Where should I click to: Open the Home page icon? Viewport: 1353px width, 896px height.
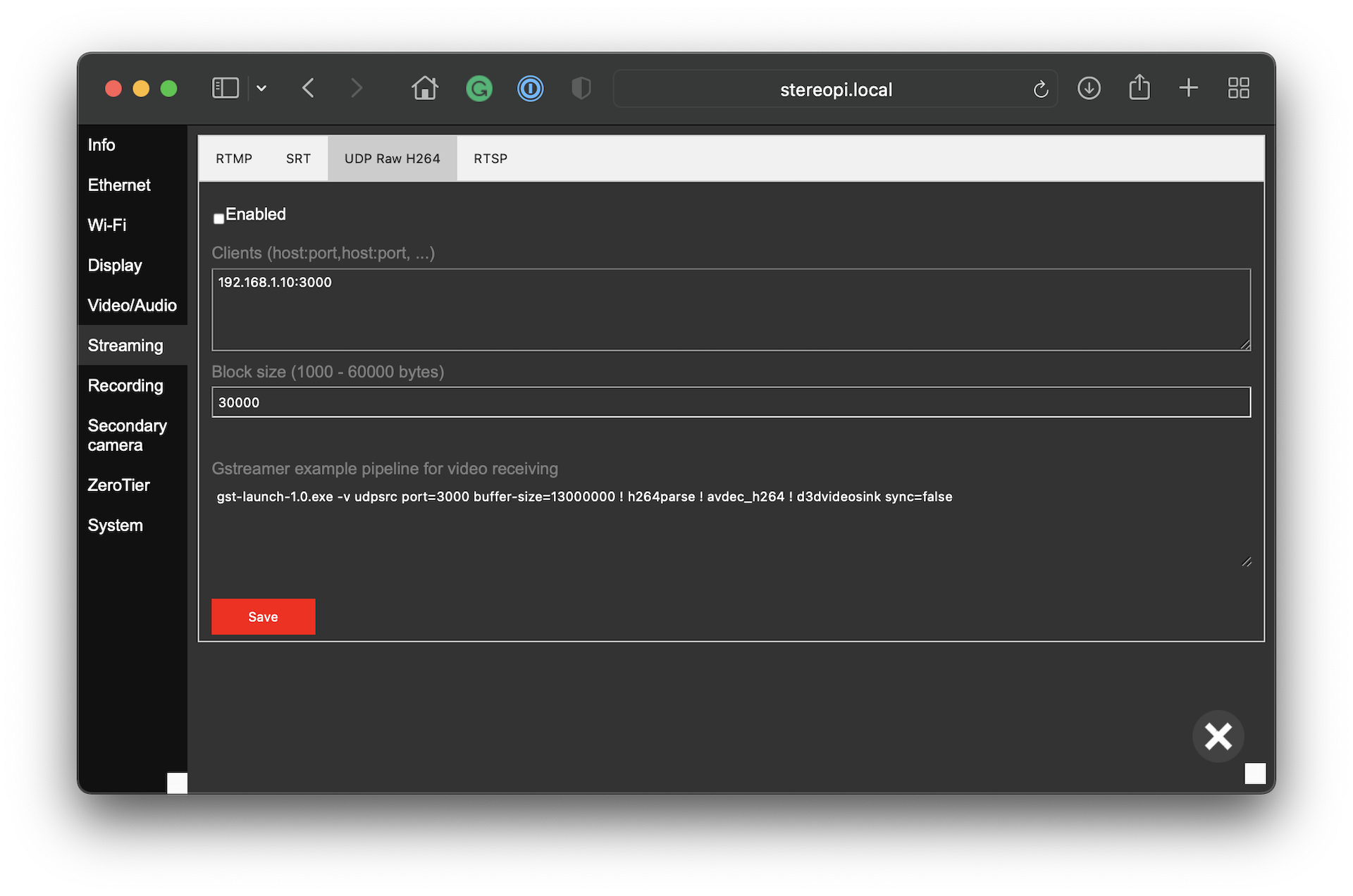tap(425, 88)
